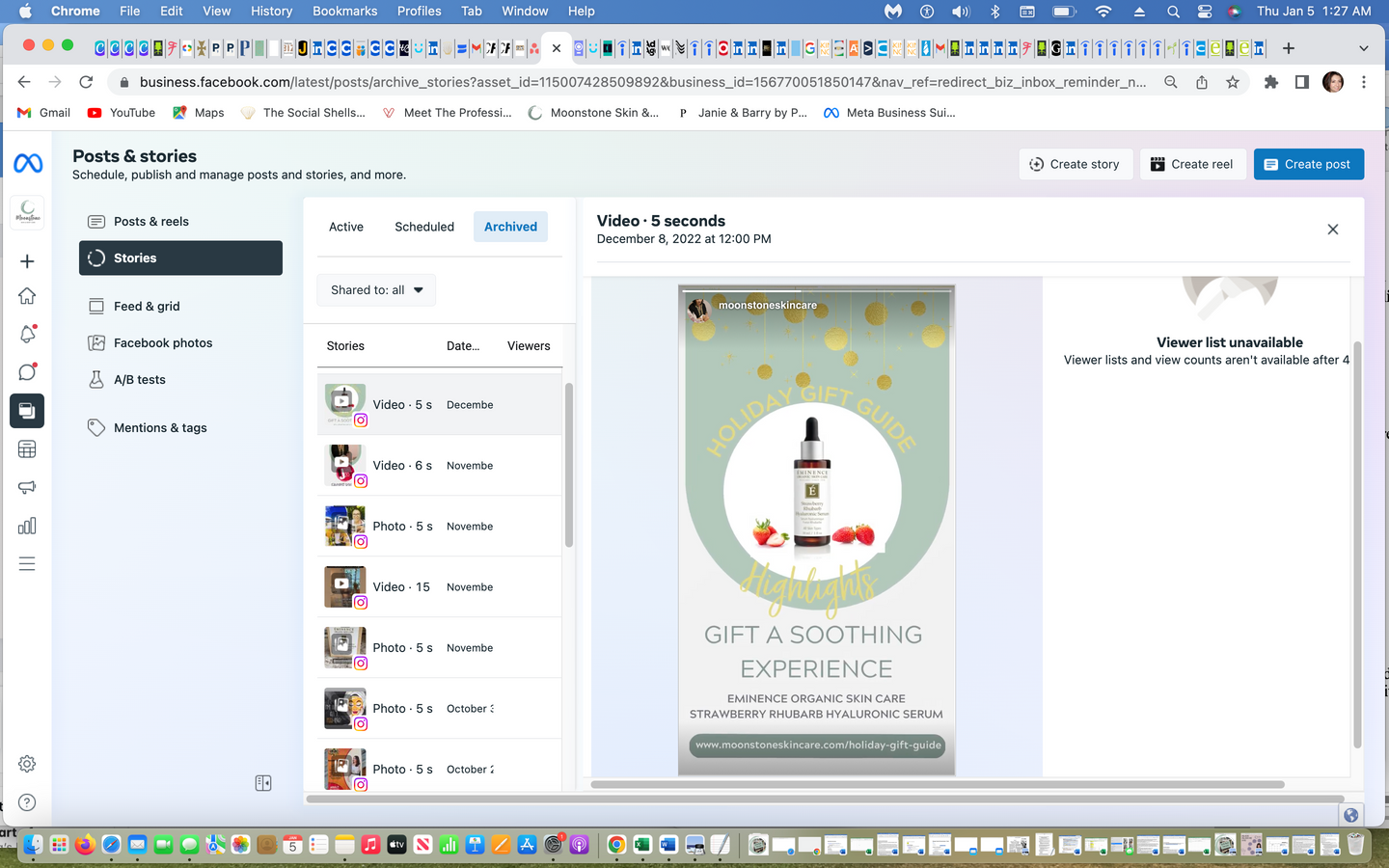This screenshot has width=1389, height=868.
Task: Open Settings gear in left sidebar
Action: (27, 764)
